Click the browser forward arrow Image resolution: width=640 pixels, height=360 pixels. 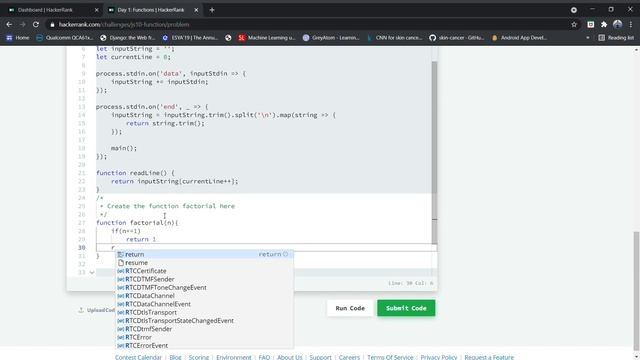(x=22, y=24)
